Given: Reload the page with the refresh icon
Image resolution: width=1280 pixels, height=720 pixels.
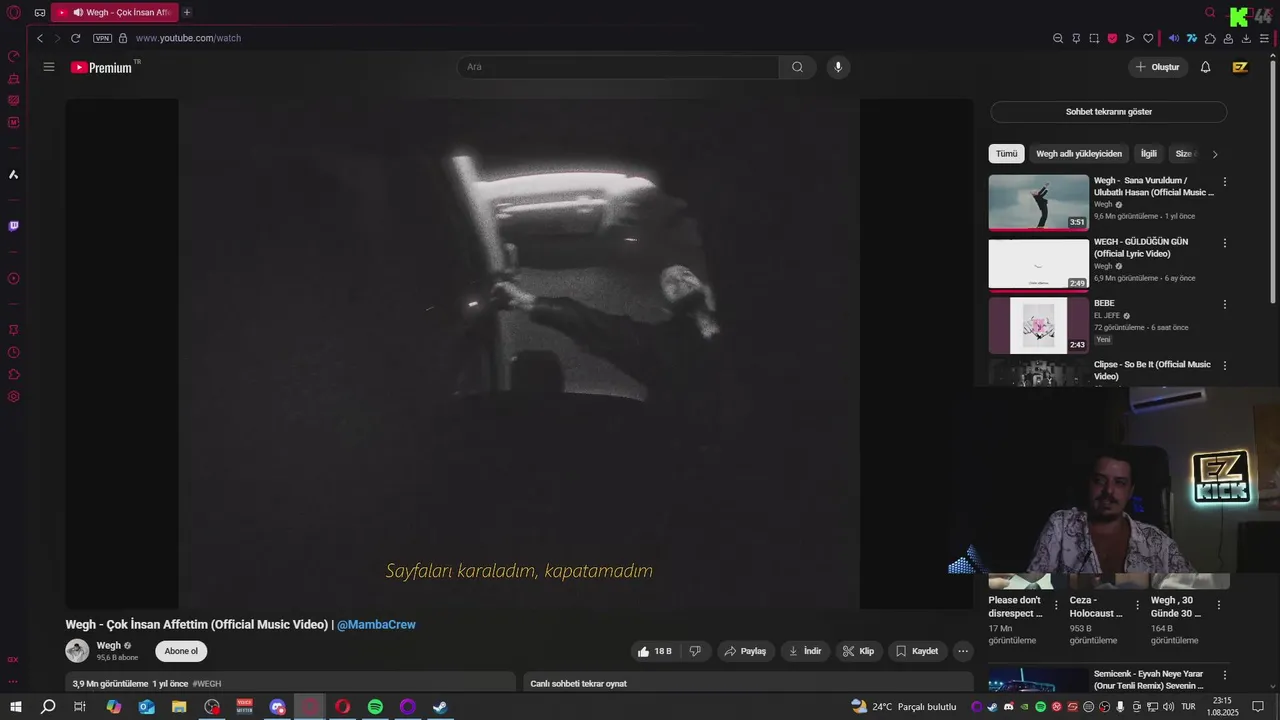Looking at the screenshot, I should pyautogui.click(x=75, y=38).
